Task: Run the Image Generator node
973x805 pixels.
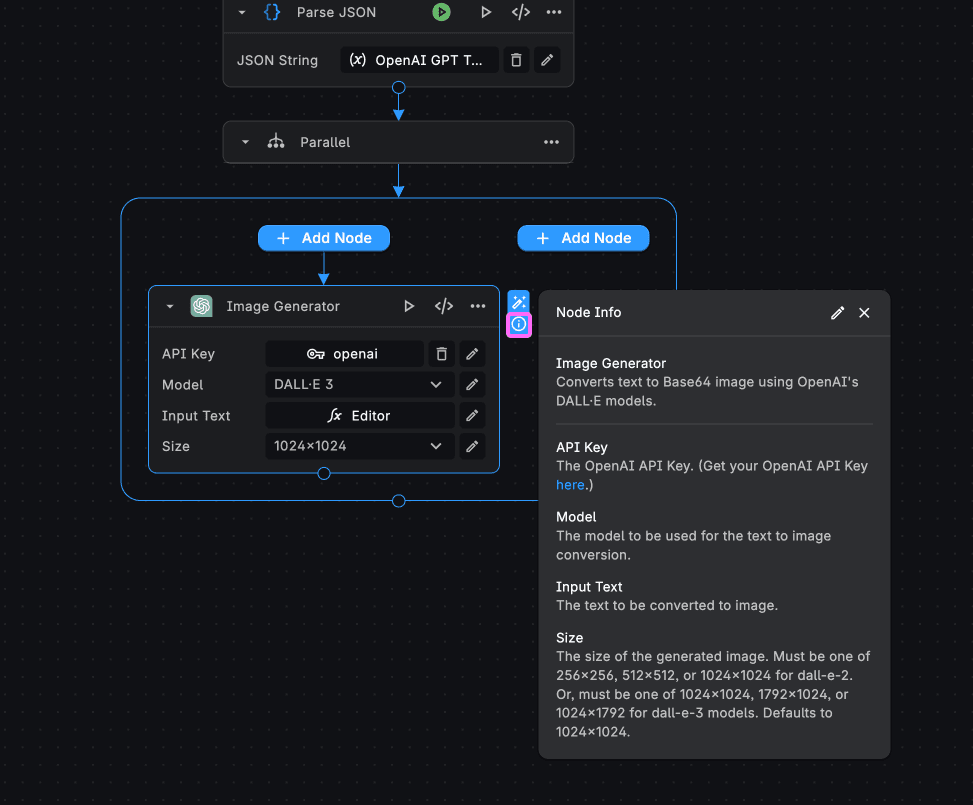Action: 409,306
